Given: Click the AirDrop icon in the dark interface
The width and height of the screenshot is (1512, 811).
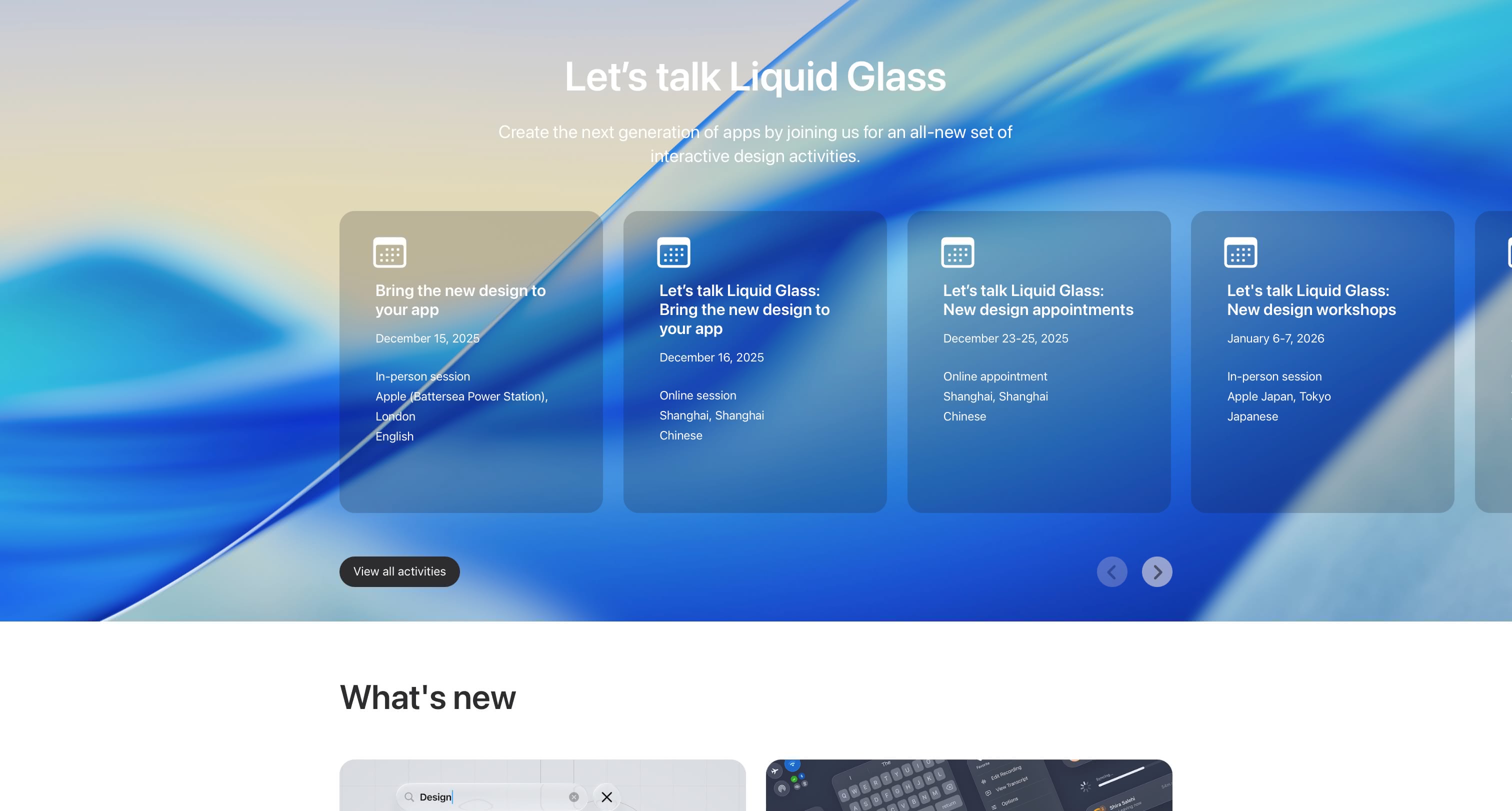Looking at the screenshot, I should [x=782, y=788].
